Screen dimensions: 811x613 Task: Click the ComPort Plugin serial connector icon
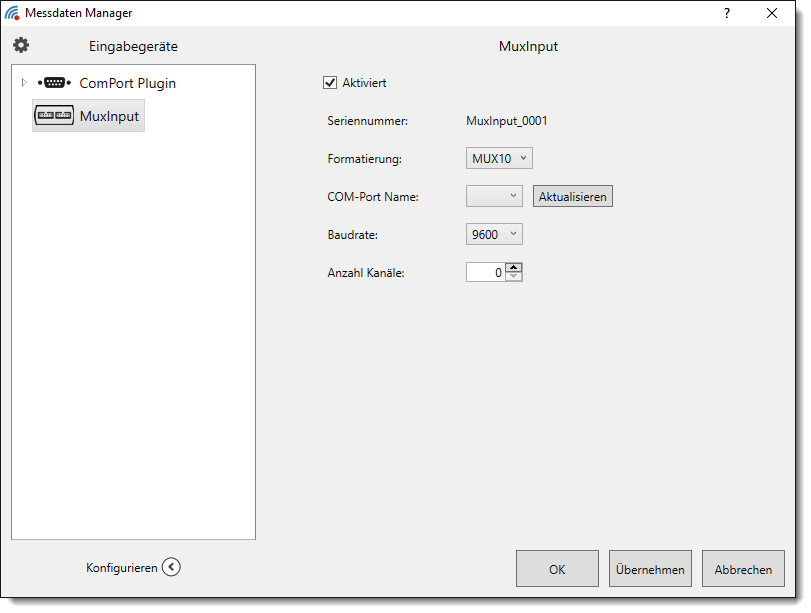[54, 83]
